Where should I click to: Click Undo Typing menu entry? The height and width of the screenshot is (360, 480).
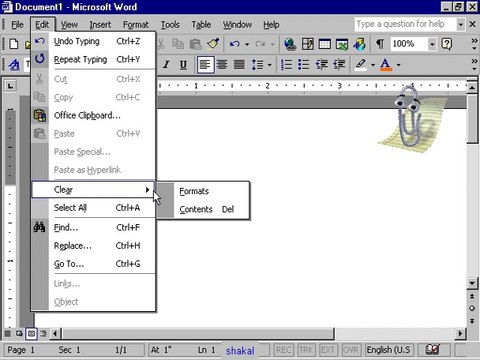pos(93,41)
